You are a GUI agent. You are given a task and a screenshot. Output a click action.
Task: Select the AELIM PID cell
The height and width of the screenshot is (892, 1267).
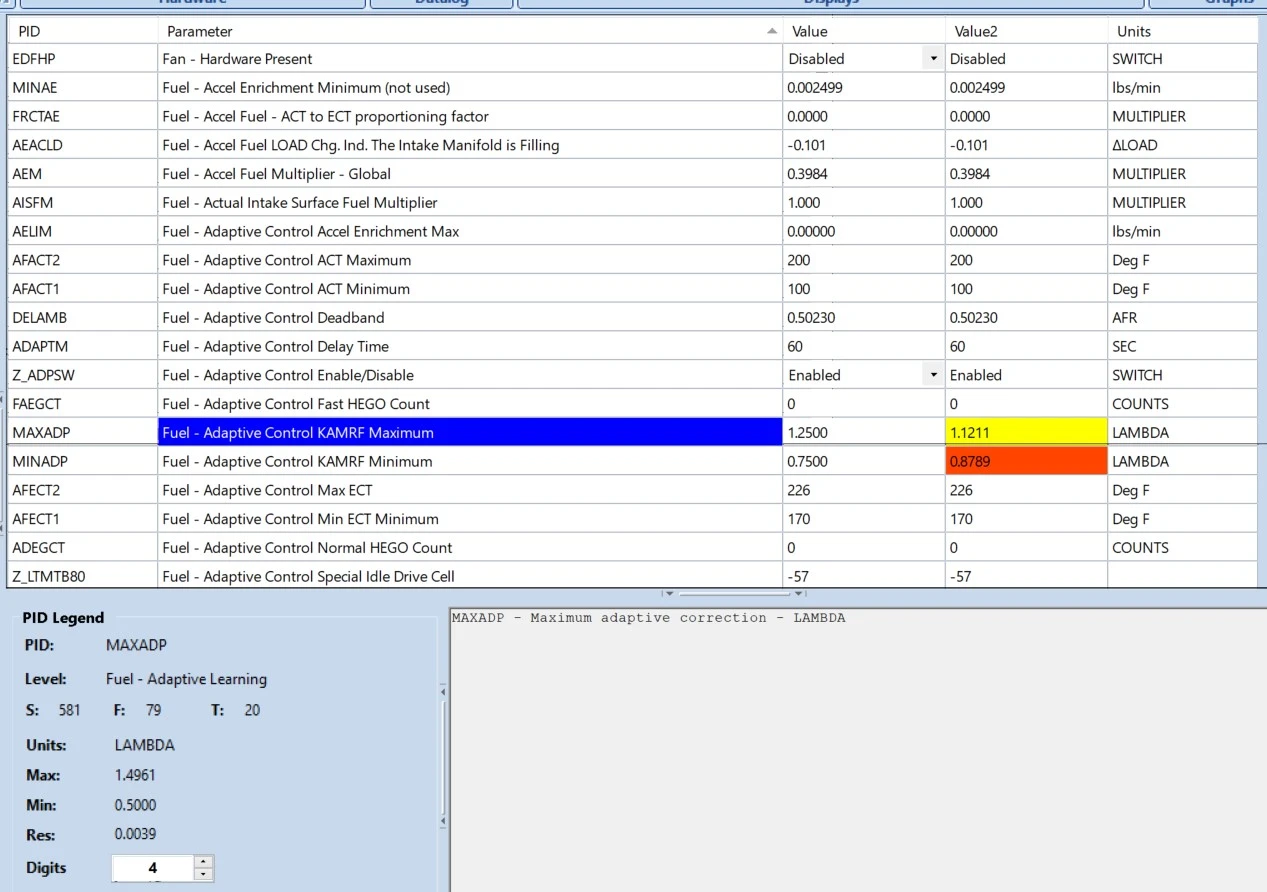point(83,231)
